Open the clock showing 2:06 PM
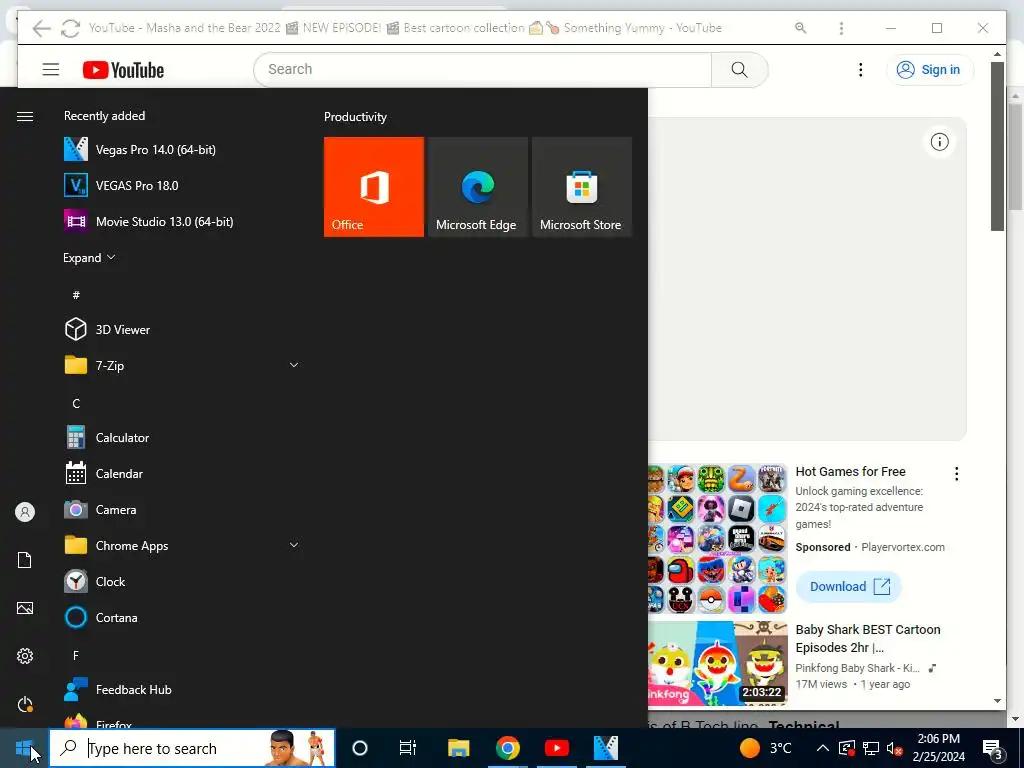The height and width of the screenshot is (768, 1024). 938,748
